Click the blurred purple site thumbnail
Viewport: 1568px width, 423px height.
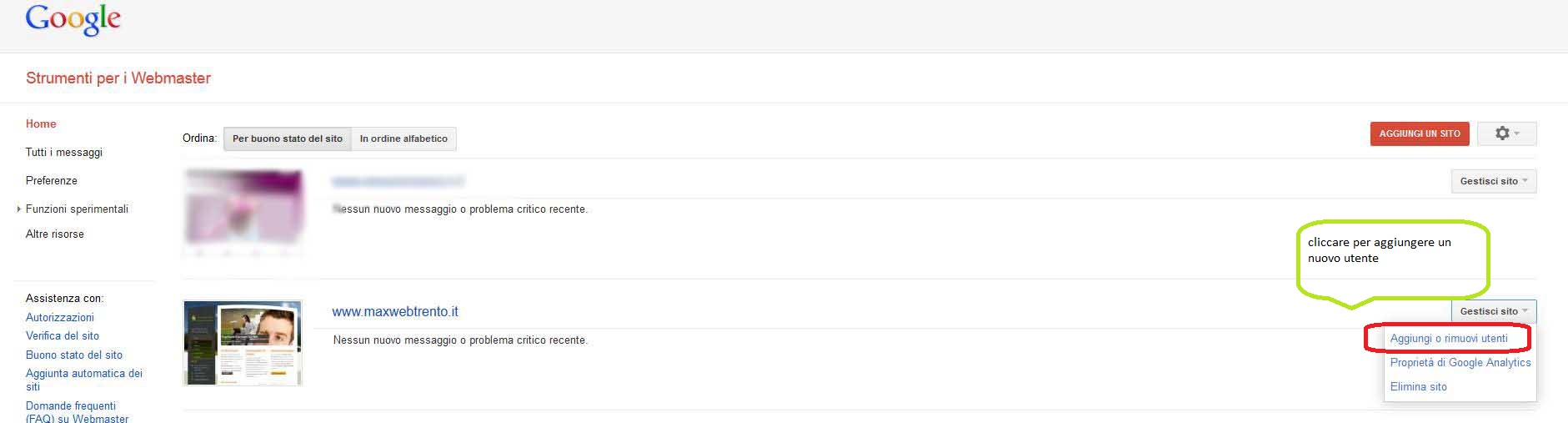click(x=243, y=213)
